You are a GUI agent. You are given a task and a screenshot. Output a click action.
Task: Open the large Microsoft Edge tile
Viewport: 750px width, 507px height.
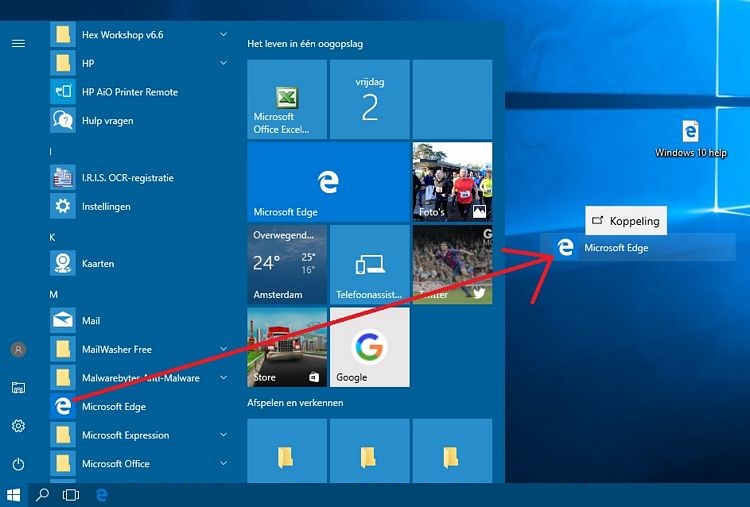[x=329, y=182]
